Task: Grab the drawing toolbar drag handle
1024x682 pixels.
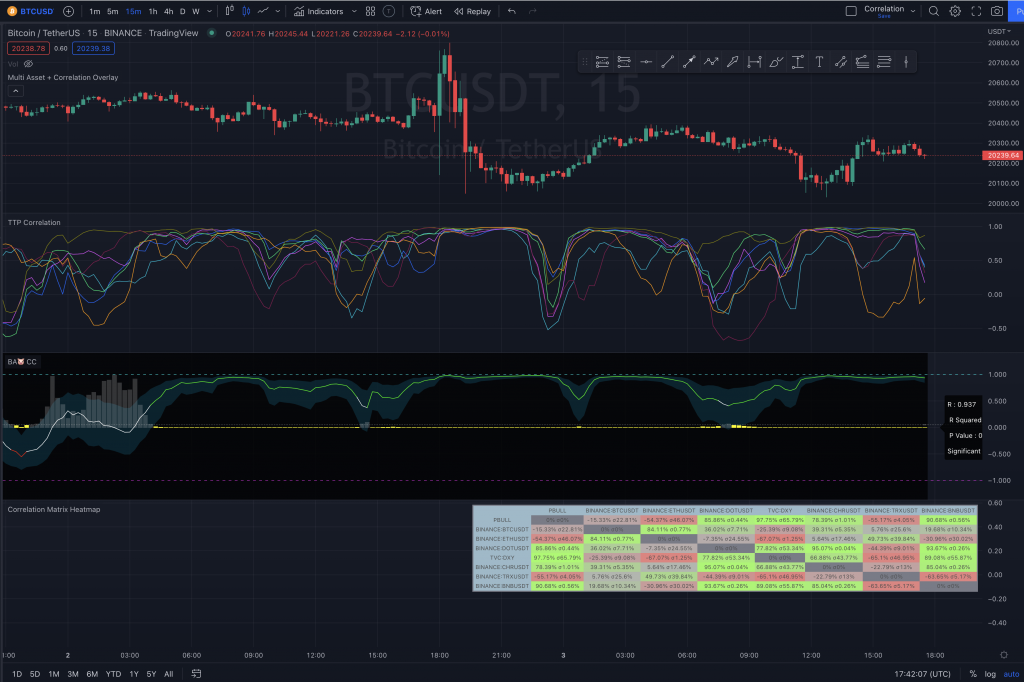Action: coord(584,62)
